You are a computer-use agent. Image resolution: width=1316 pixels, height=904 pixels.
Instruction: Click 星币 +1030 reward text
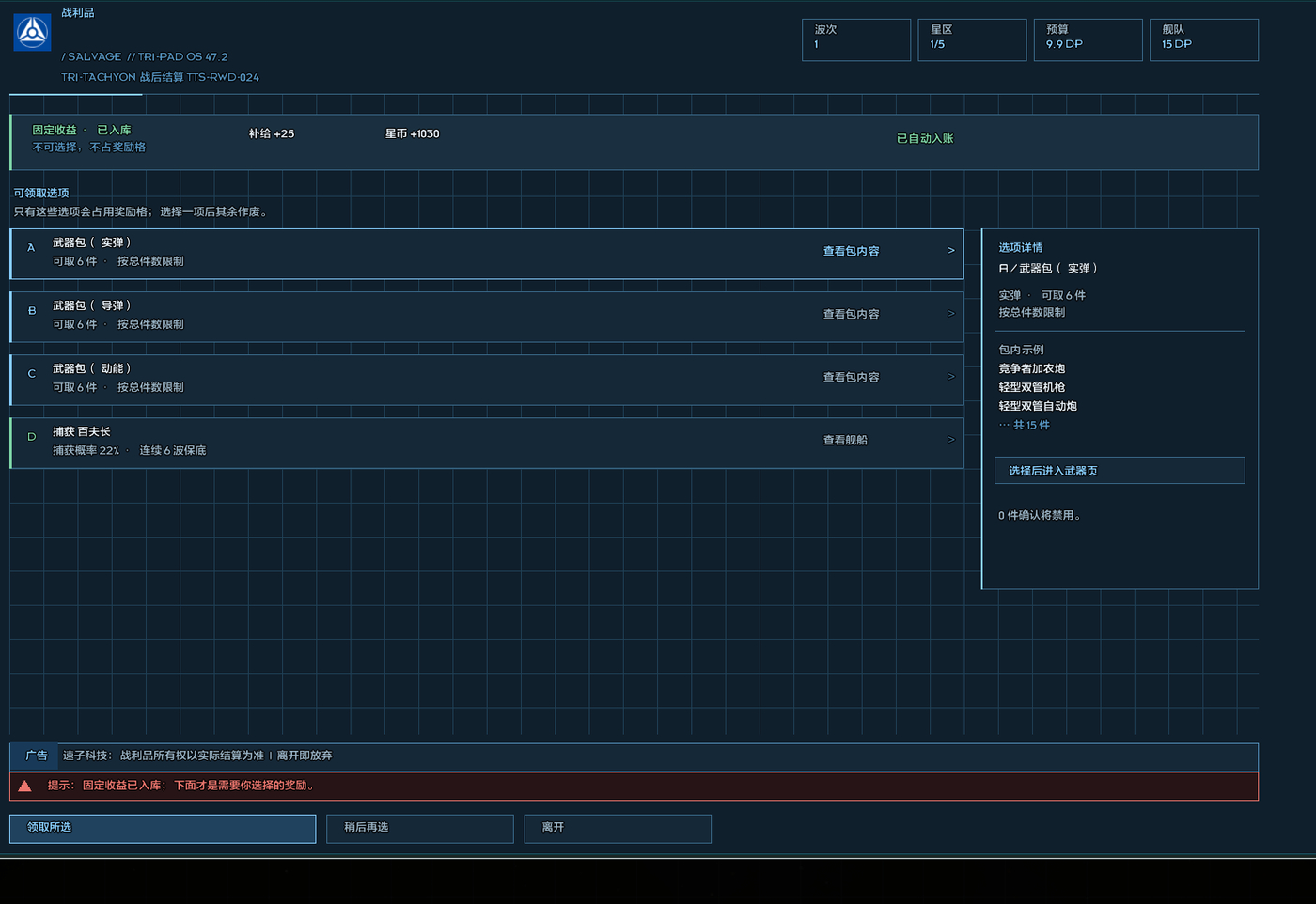pos(412,133)
